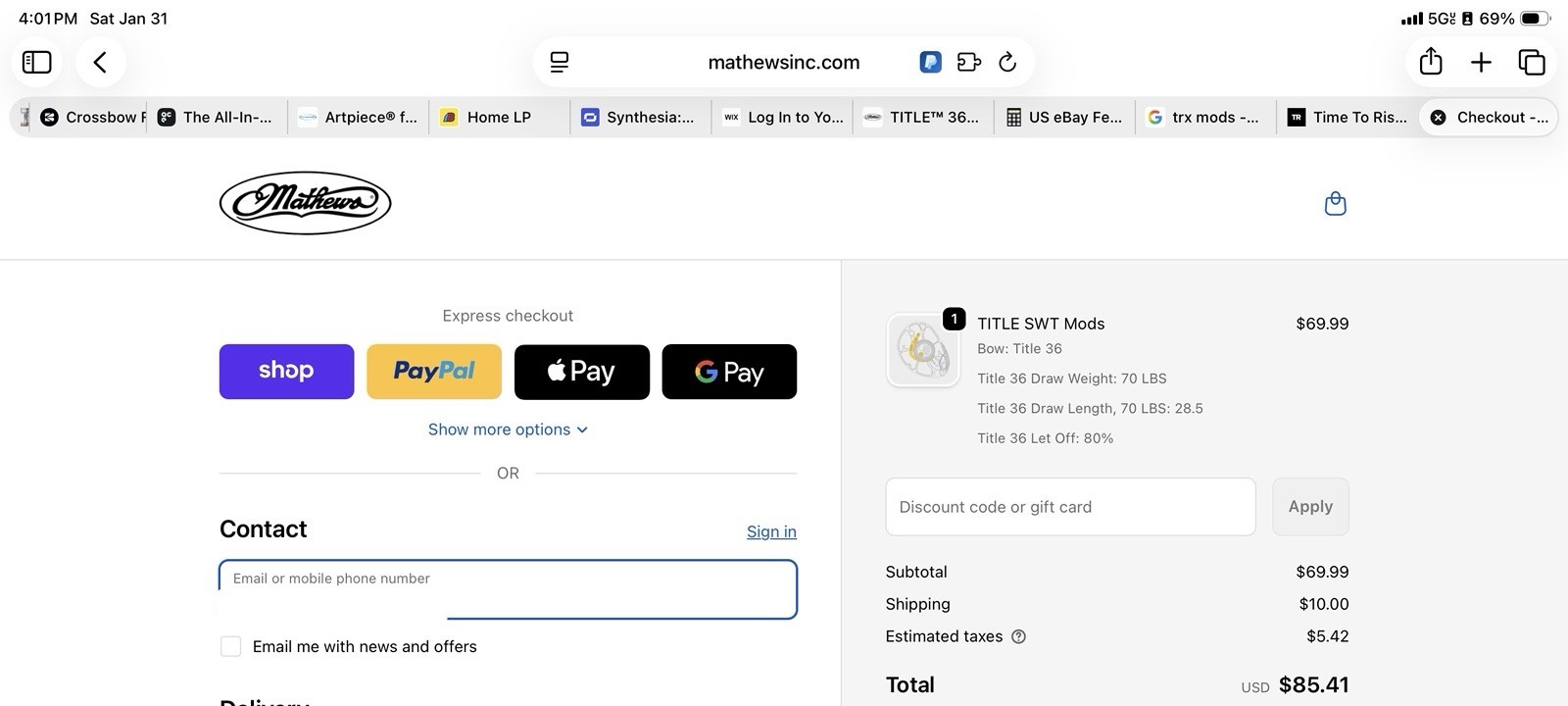
Task: Select the $10.00 shipping cost
Action: pyautogui.click(x=1324, y=604)
